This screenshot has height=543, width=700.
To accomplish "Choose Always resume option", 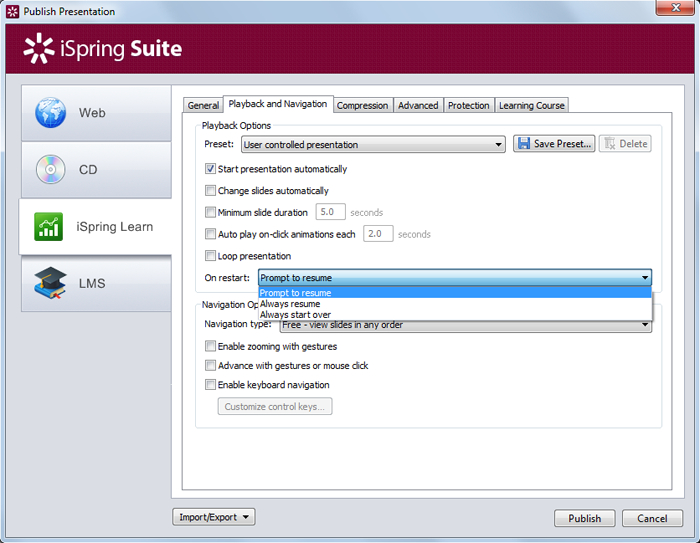I will tap(454, 304).
